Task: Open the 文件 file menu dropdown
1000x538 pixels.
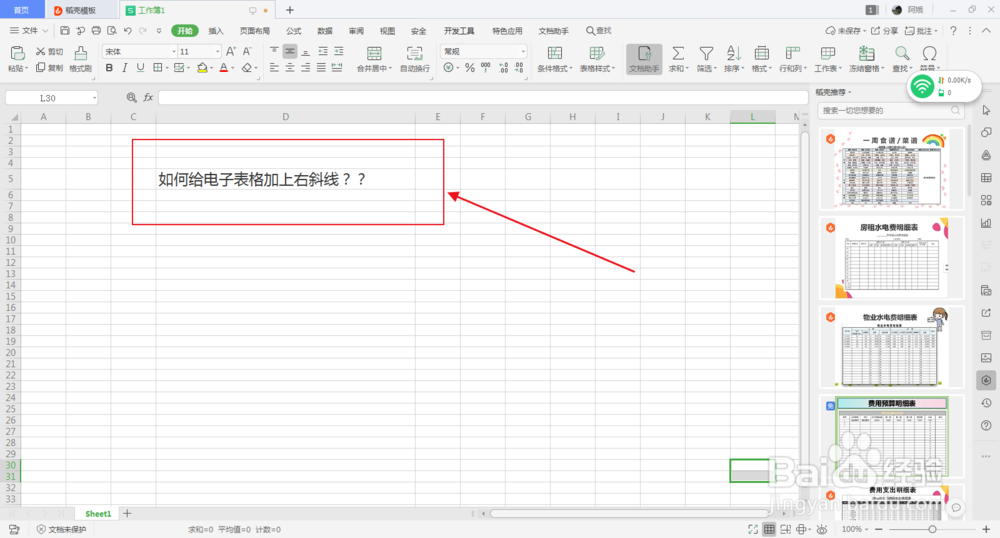Action: click(x=29, y=31)
